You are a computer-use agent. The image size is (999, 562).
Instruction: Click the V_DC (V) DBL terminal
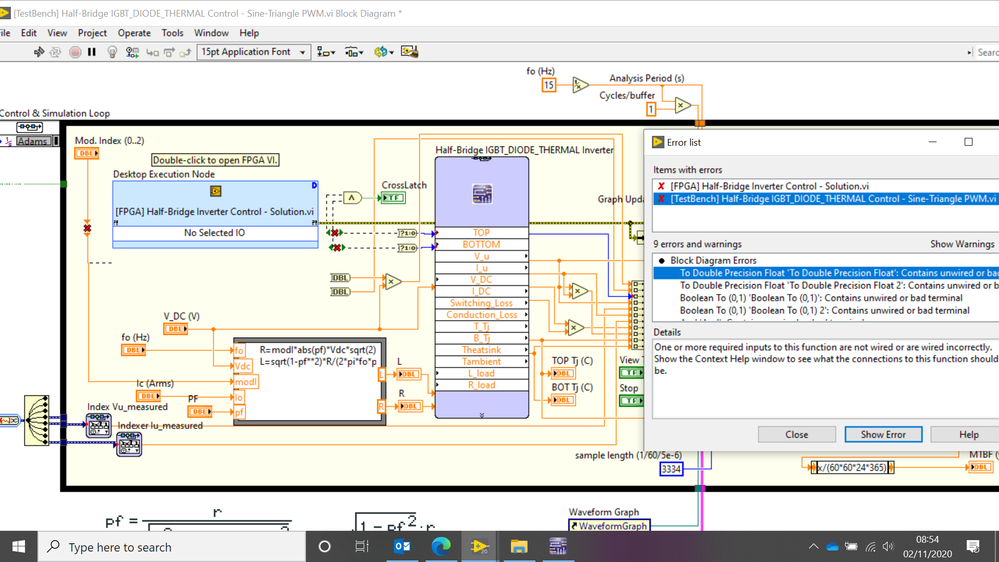tap(176, 329)
